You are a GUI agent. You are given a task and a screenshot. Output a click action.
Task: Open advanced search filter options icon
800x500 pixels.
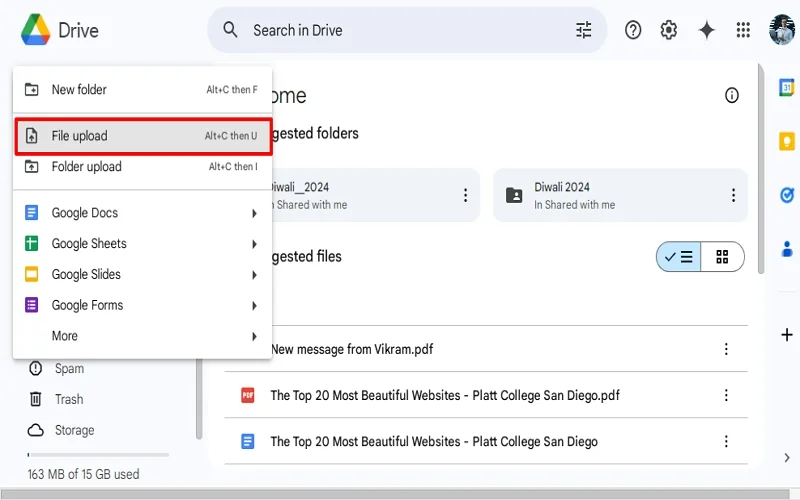[584, 30]
